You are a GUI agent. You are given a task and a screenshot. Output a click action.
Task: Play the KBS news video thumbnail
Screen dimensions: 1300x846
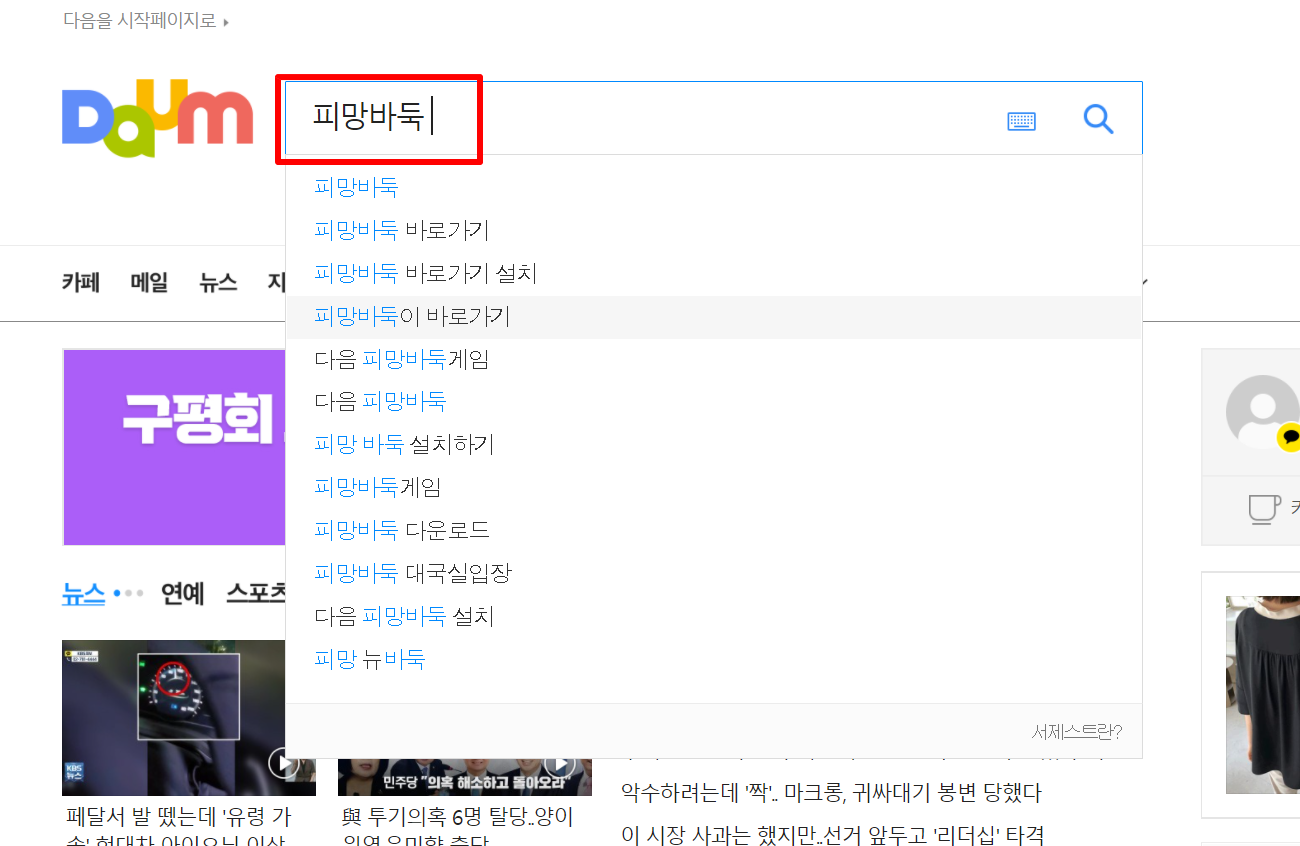click(x=189, y=718)
